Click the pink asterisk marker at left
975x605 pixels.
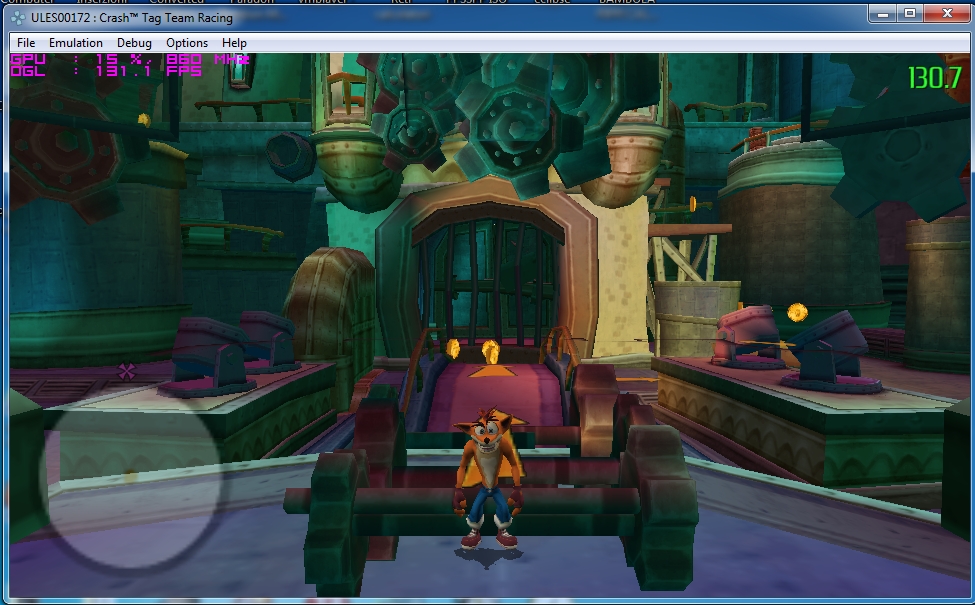click(127, 371)
